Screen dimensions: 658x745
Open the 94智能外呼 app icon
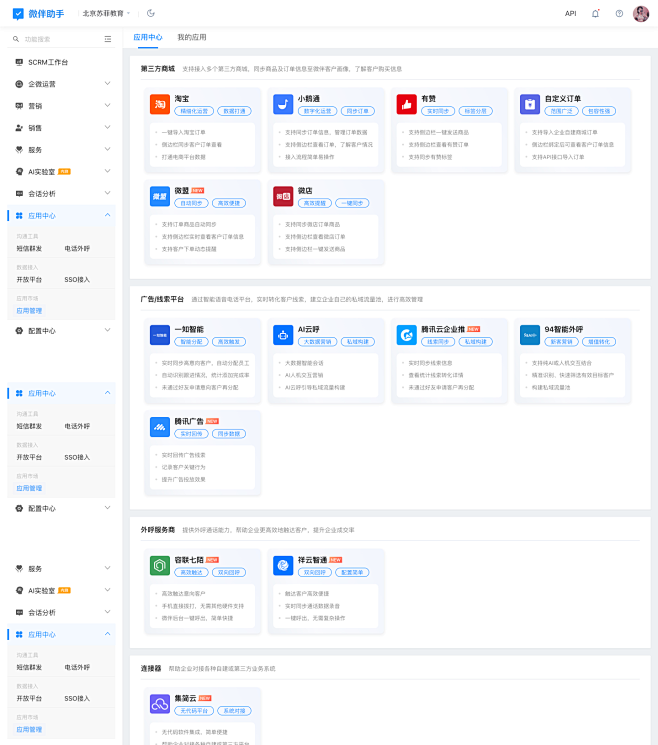coord(530,335)
